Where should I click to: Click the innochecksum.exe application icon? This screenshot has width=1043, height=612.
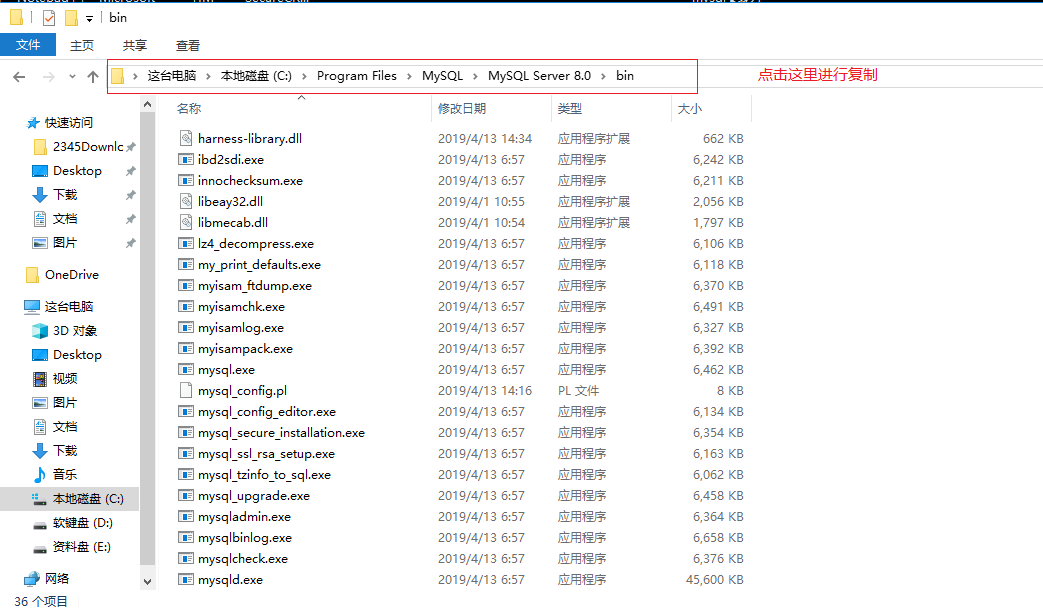click(x=186, y=180)
